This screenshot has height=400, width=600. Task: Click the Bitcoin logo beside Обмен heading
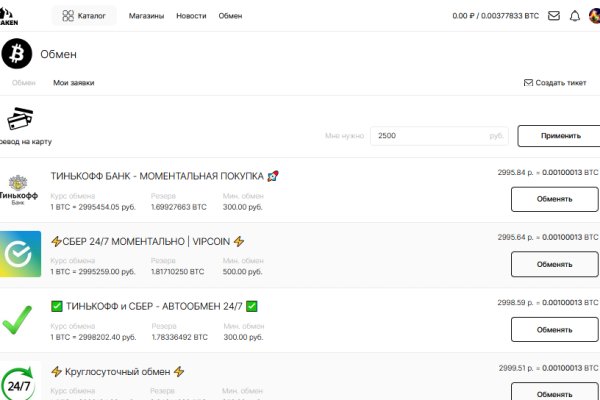(x=17, y=54)
